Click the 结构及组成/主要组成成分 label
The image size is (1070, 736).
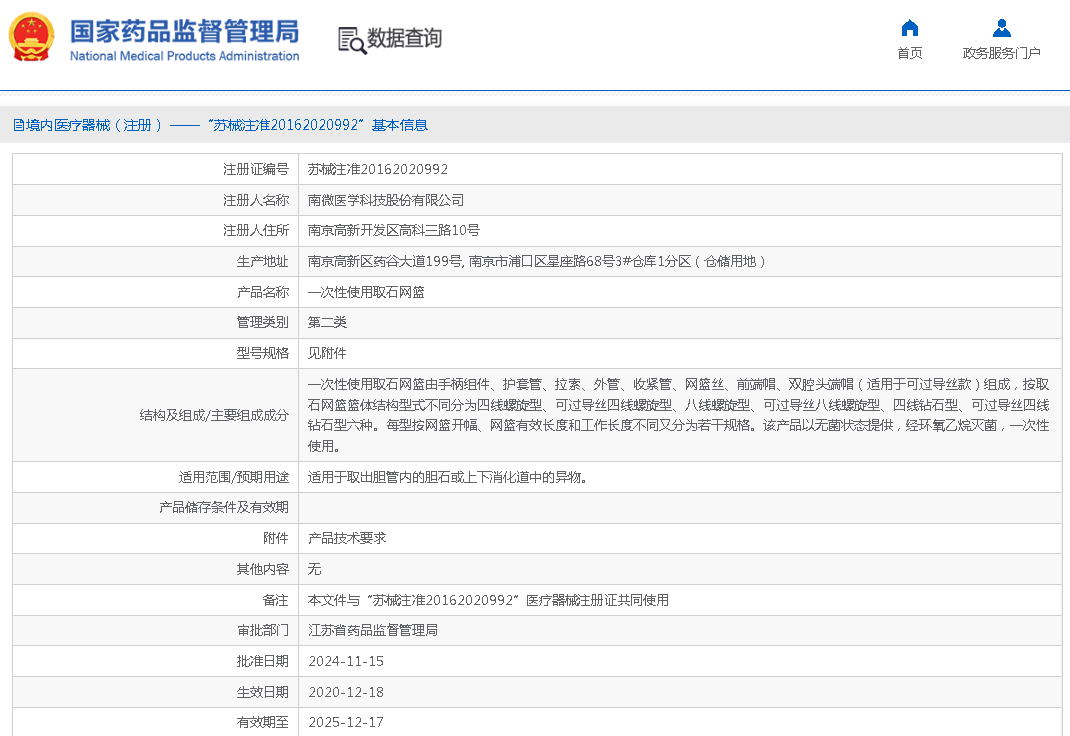tap(214, 415)
